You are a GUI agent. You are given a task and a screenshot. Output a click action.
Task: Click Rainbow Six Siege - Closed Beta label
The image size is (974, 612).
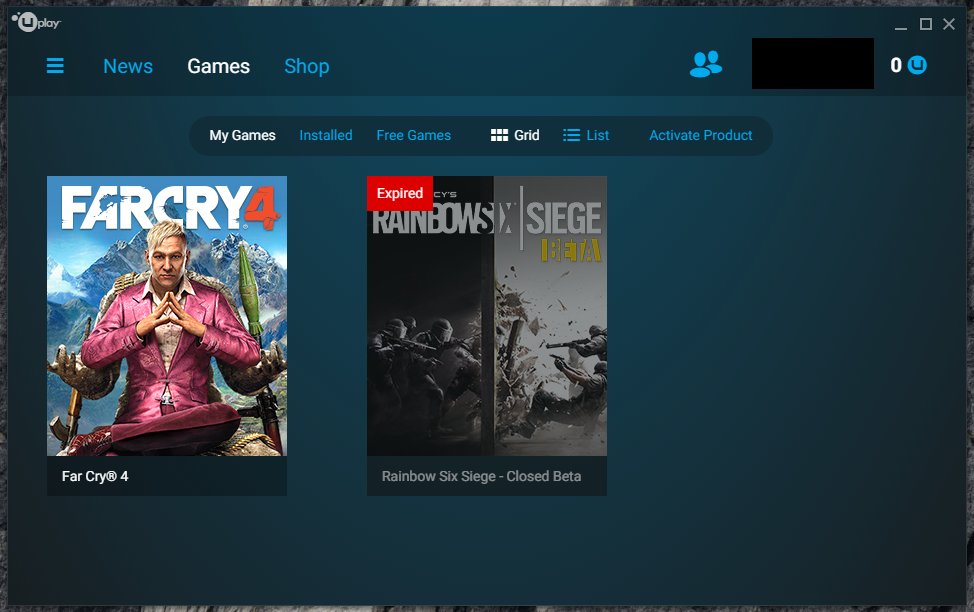coord(481,477)
